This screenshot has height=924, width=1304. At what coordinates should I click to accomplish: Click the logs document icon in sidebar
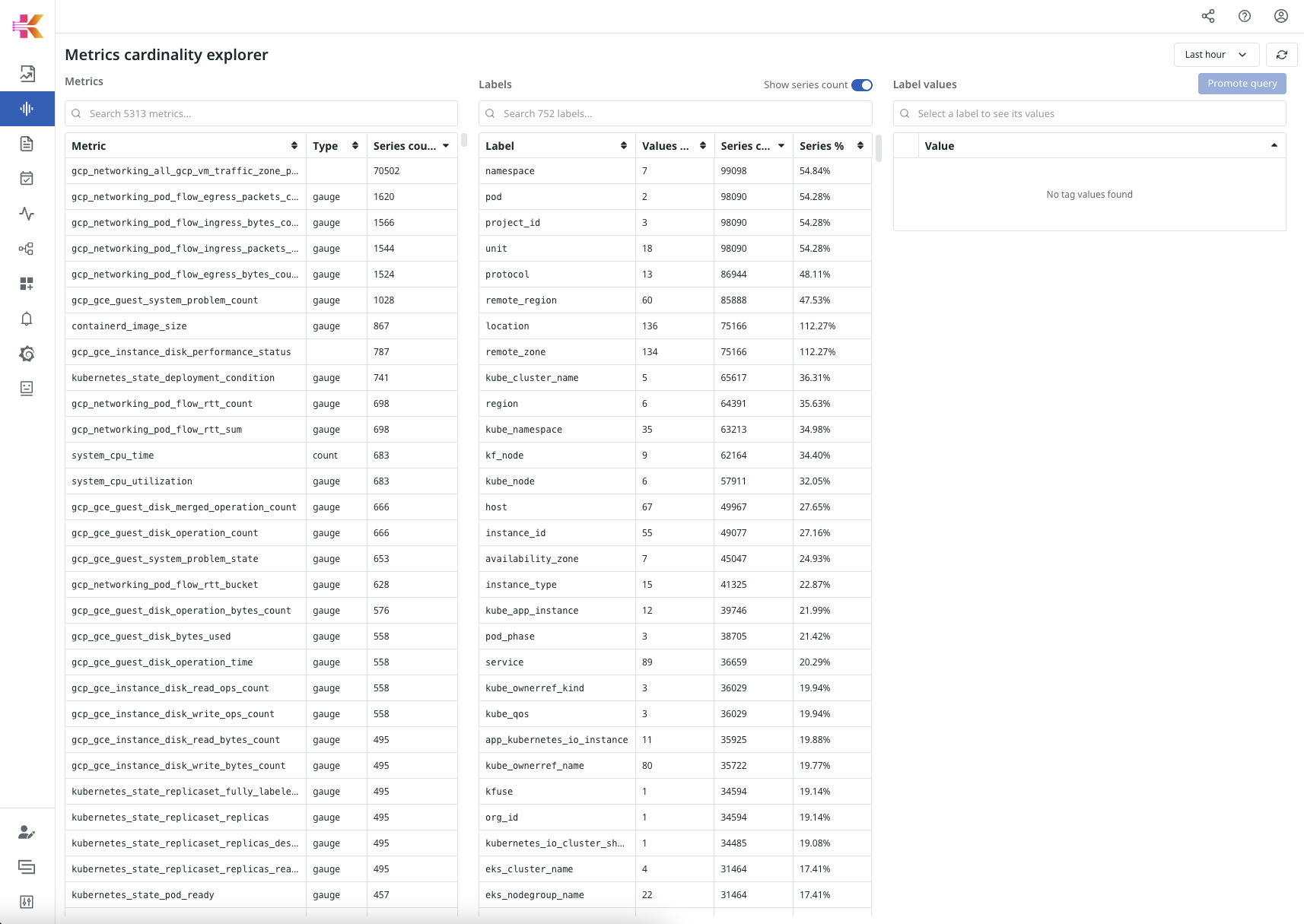[x=27, y=144]
